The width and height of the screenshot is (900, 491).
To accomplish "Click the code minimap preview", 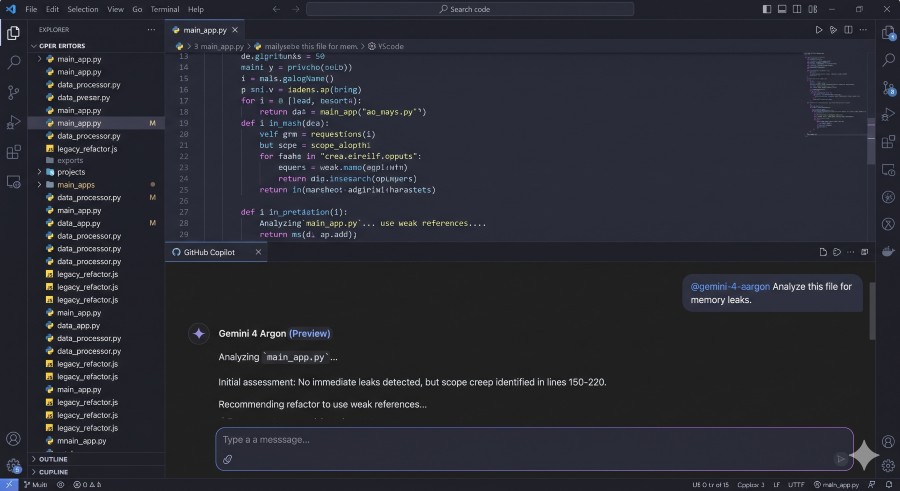I will (834, 95).
